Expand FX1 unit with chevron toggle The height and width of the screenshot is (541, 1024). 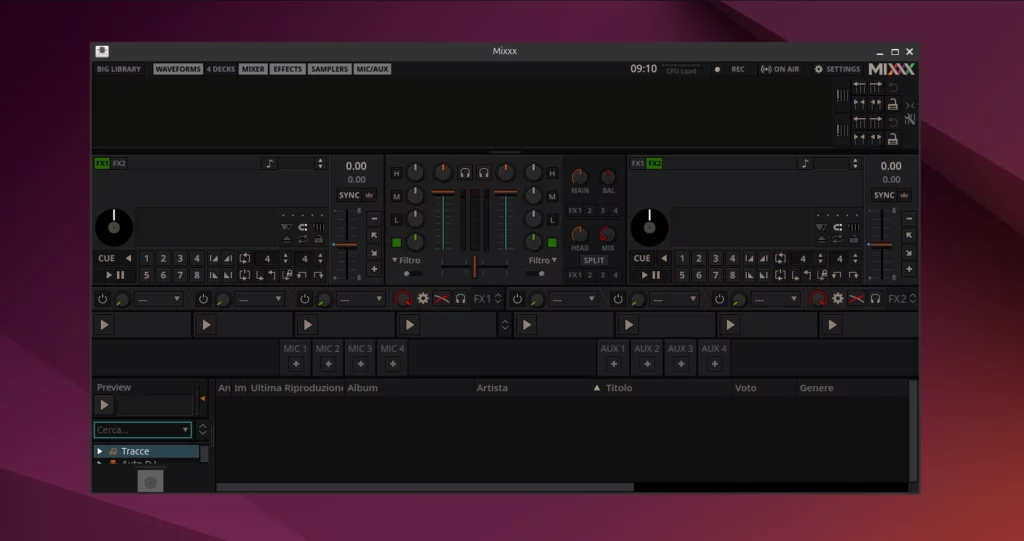click(498, 299)
